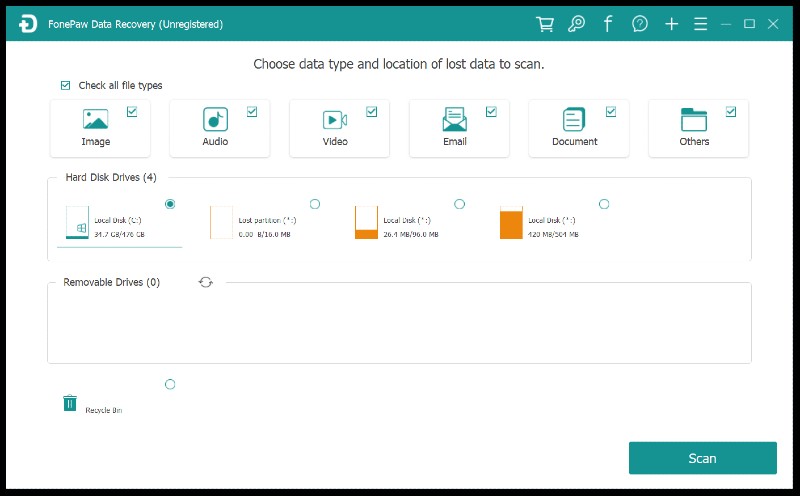Open the Facebook icon in title bar
The image size is (800, 496).
tap(608, 24)
